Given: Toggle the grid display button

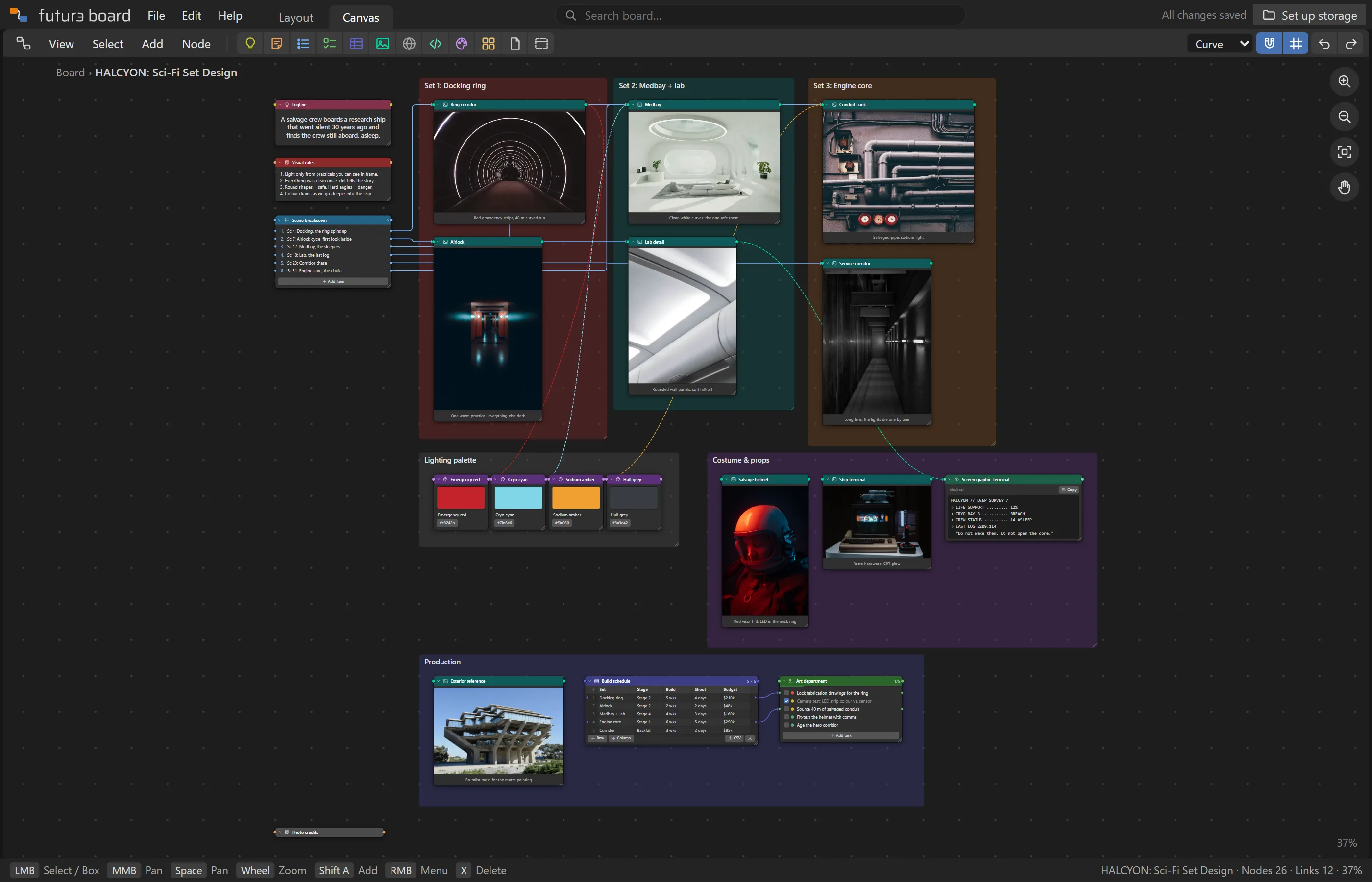Looking at the screenshot, I should click(1296, 44).
